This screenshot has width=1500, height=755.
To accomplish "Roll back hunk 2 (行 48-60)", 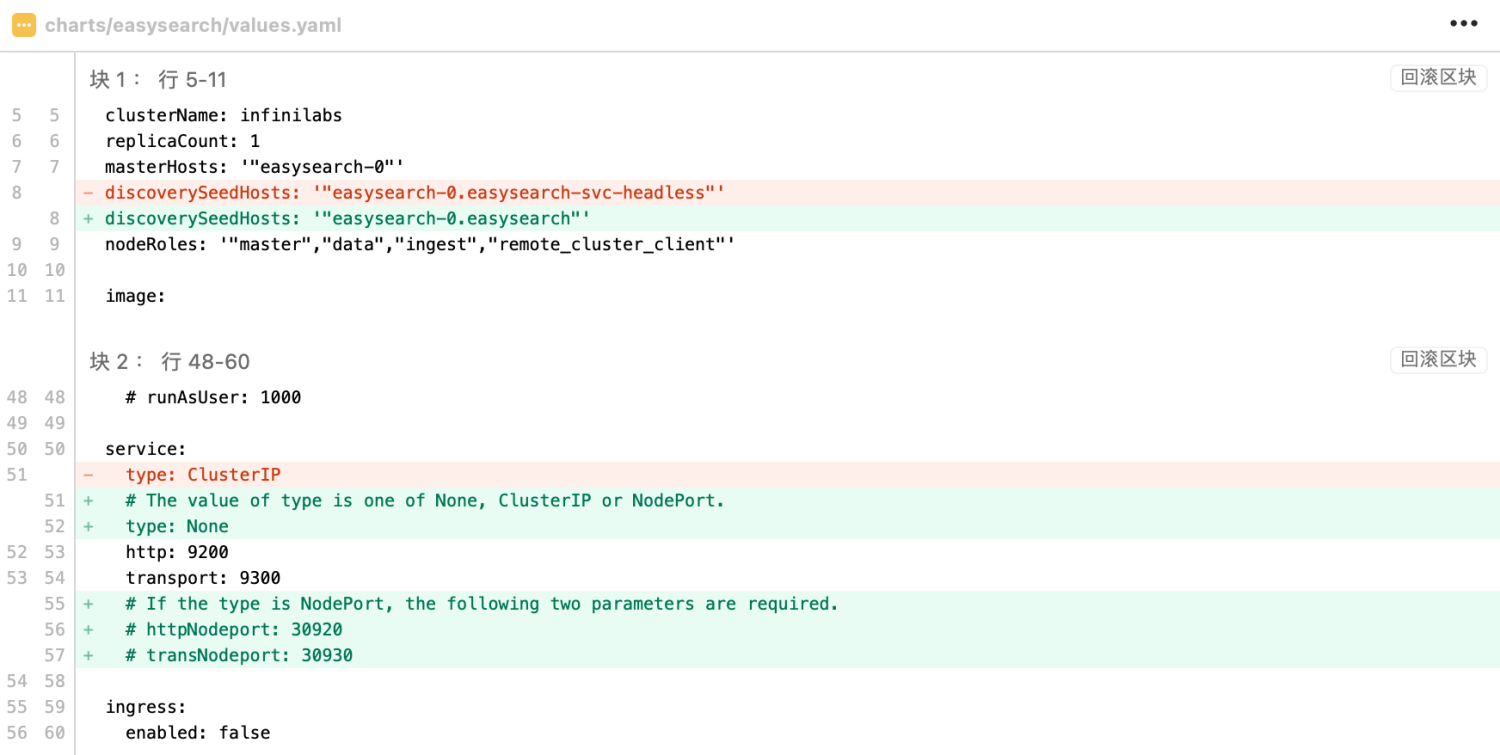I will point(1438,360).
